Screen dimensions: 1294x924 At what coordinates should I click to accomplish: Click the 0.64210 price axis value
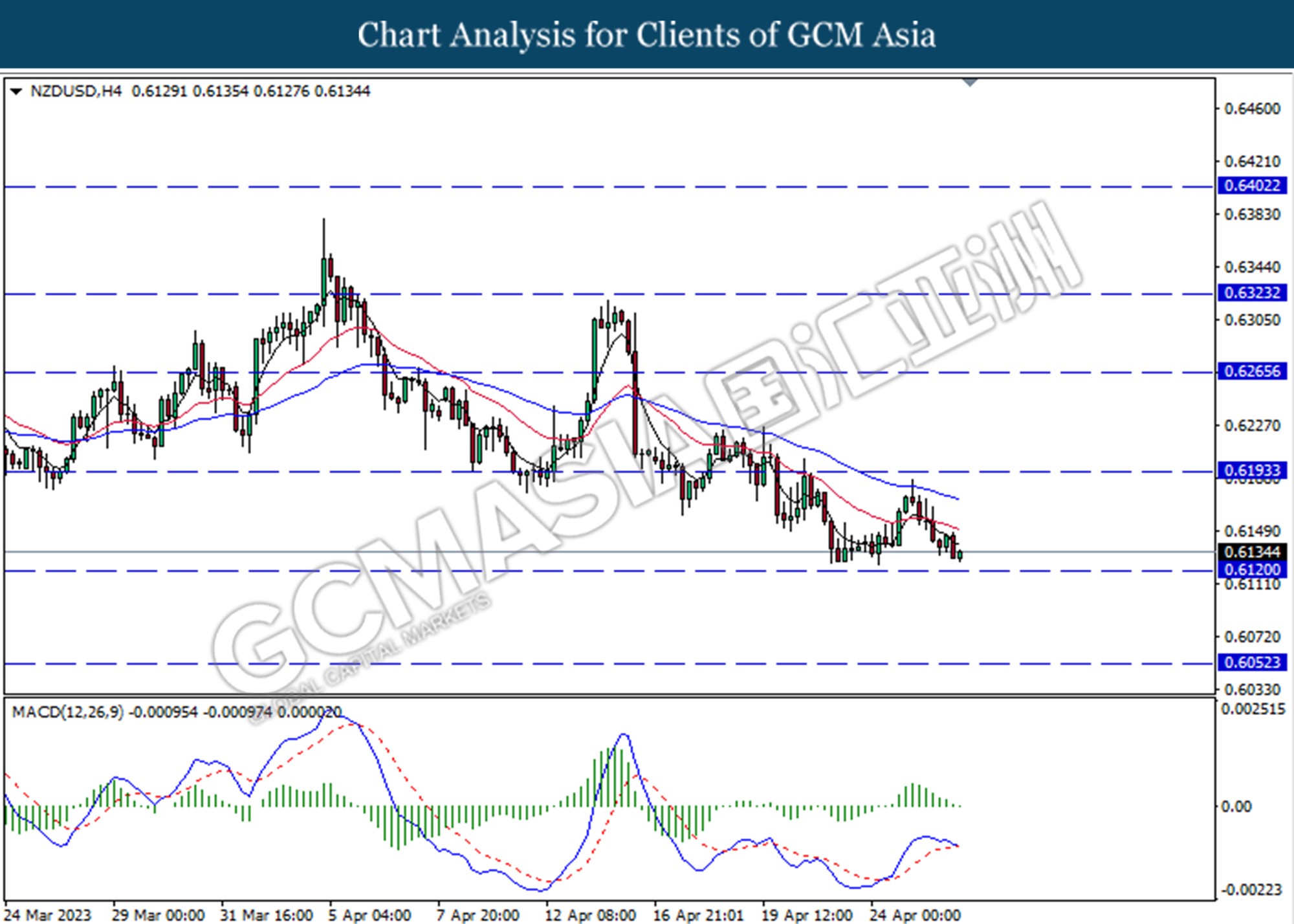click(x=1253, y=161)
